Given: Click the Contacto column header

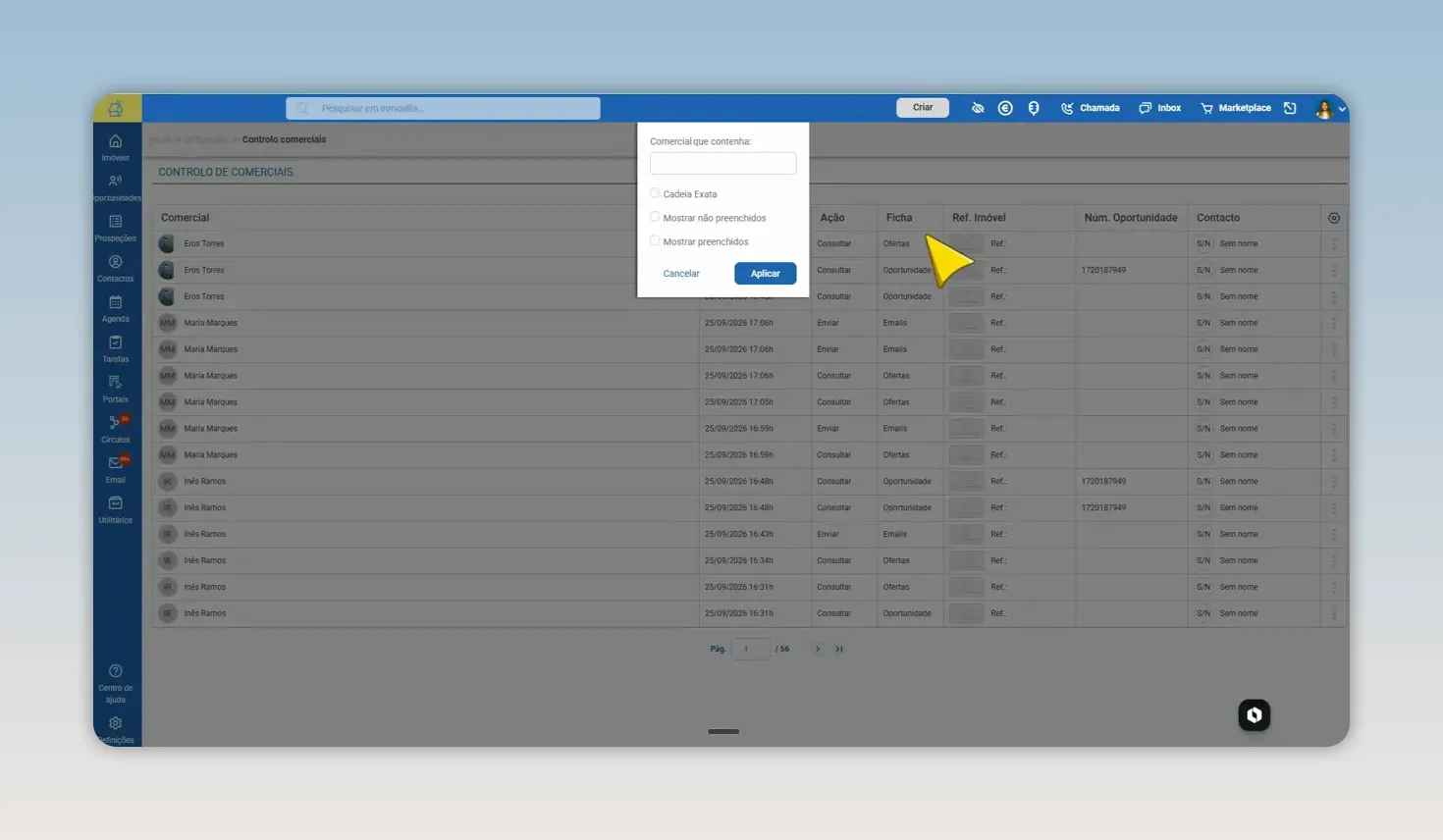Looking at the screenshot, I should point(1218,218).
